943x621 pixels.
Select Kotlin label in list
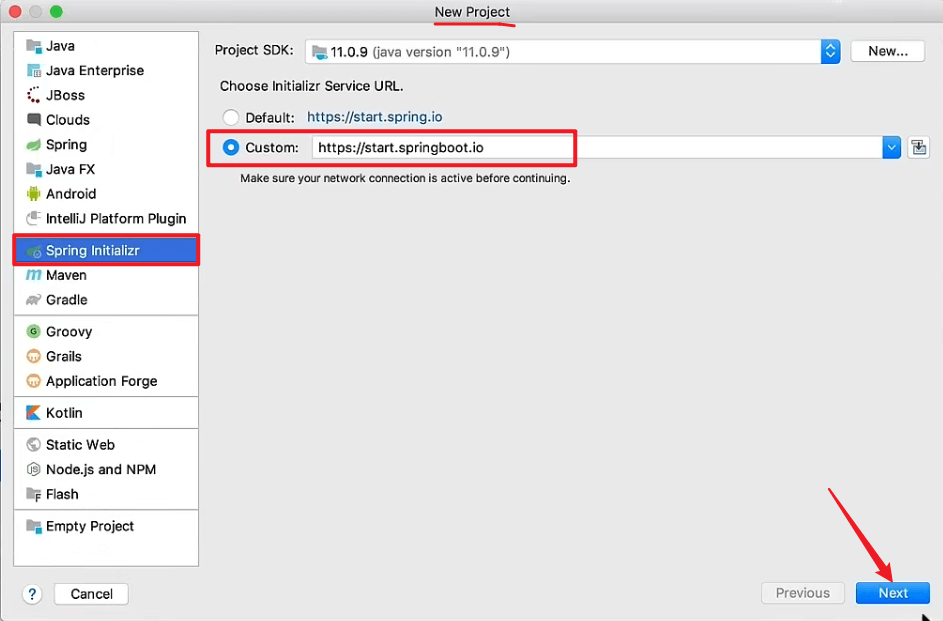pyautogui.click(x=64, y=413)
